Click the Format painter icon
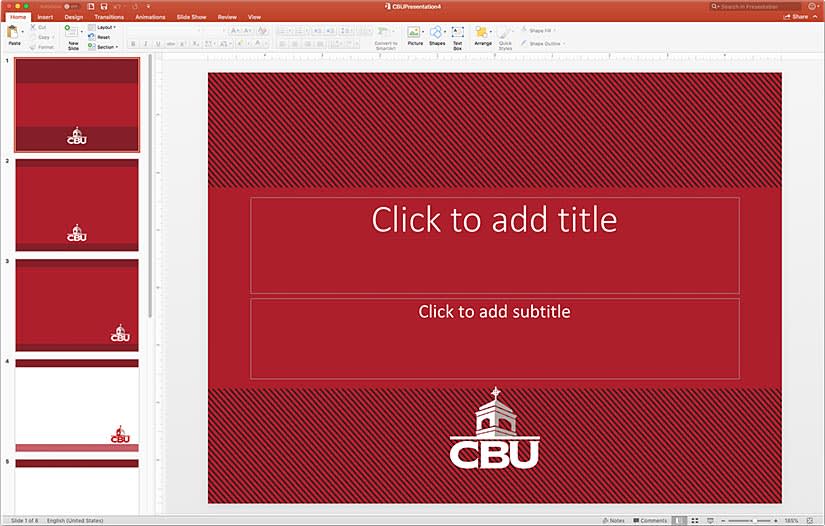The image size is (825, 526). pos(34,47)
